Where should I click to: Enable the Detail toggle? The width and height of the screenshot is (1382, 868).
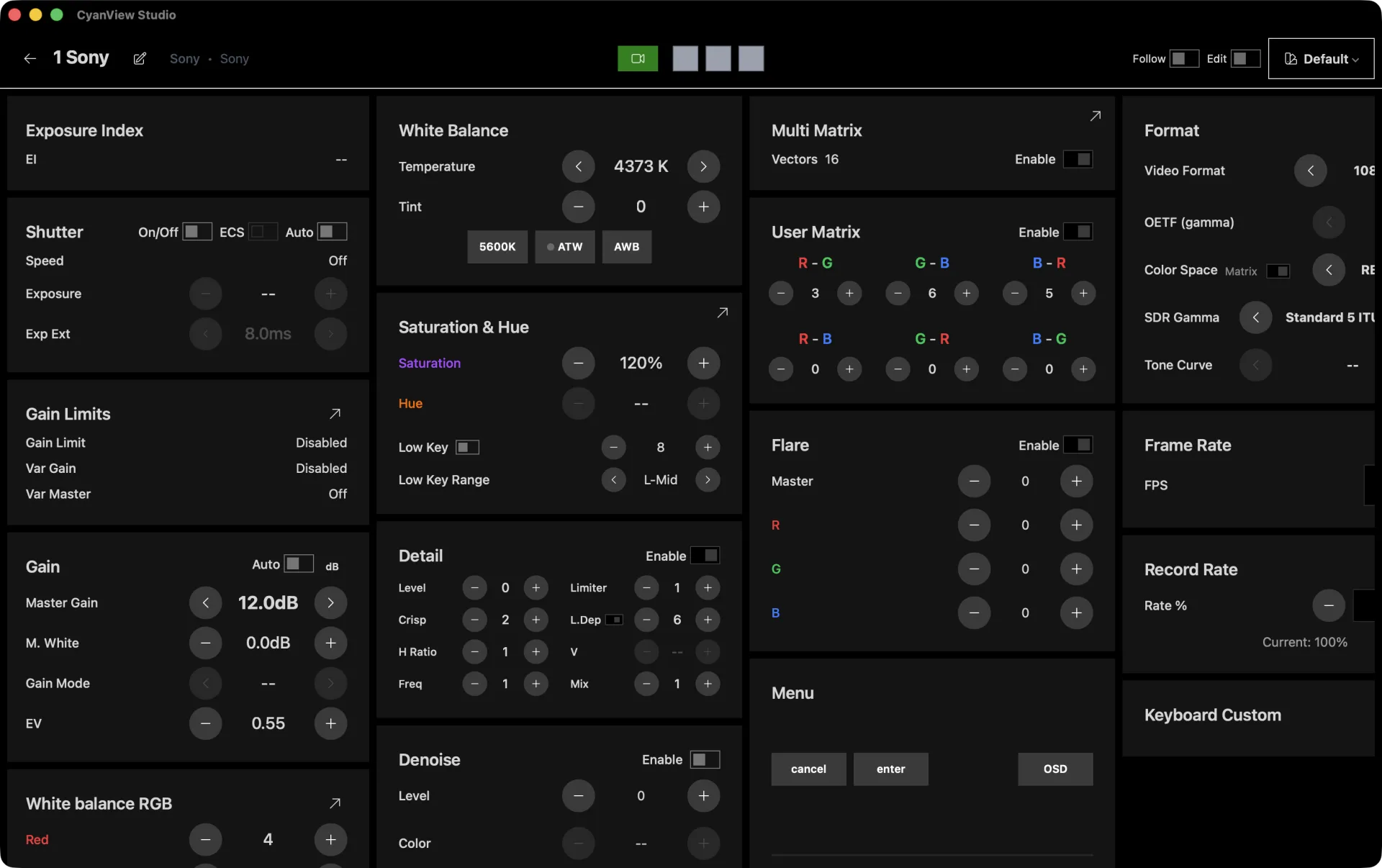[705, 556]
